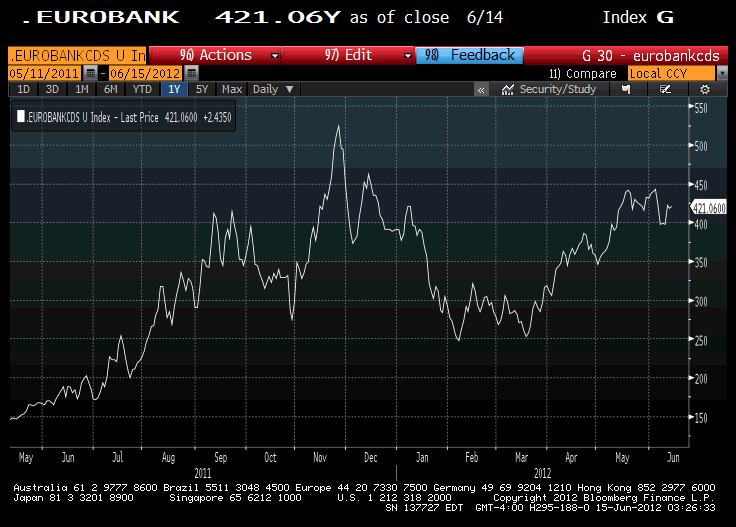Select the 3D range tab
The height and width of the screenshot is (527, 736).
click(52, 89)
